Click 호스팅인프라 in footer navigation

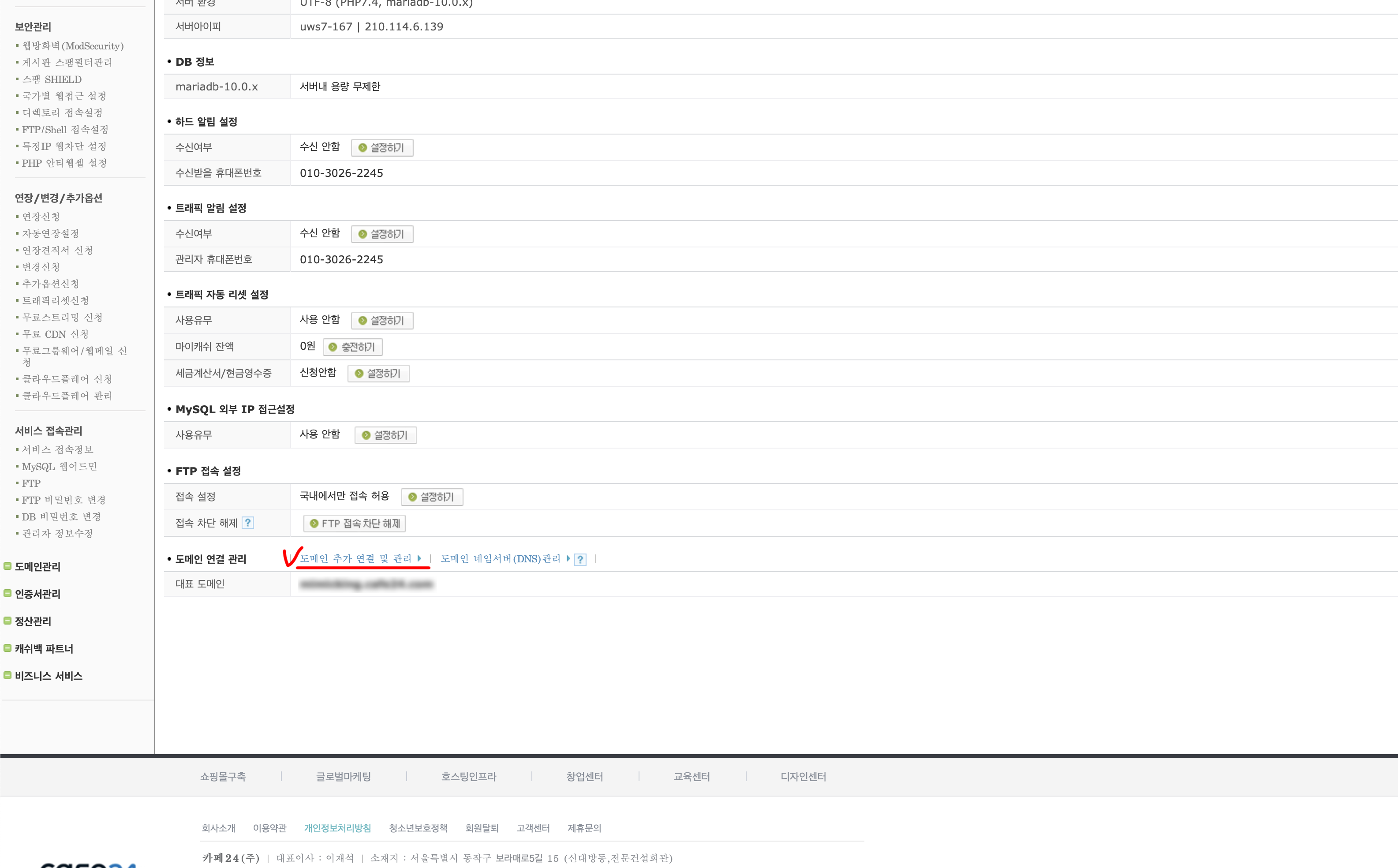point(468,776)
